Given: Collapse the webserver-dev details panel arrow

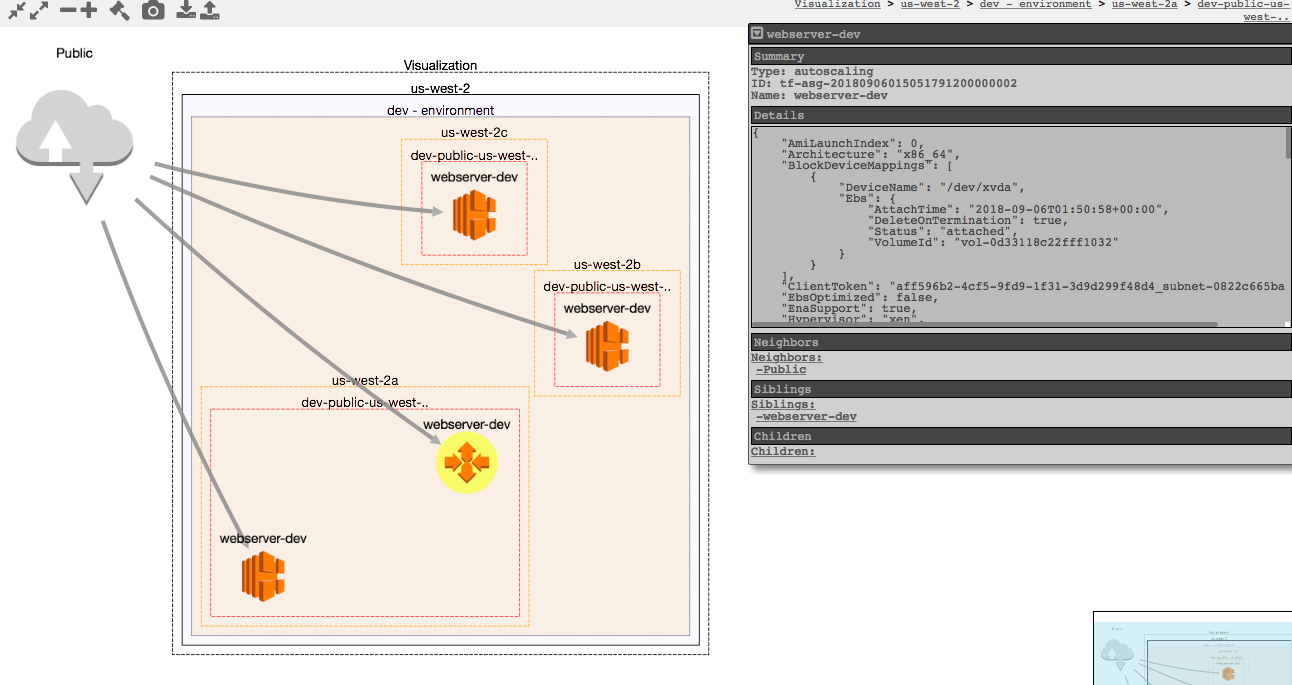Looking at the screenshot, I should pos(757,34).
